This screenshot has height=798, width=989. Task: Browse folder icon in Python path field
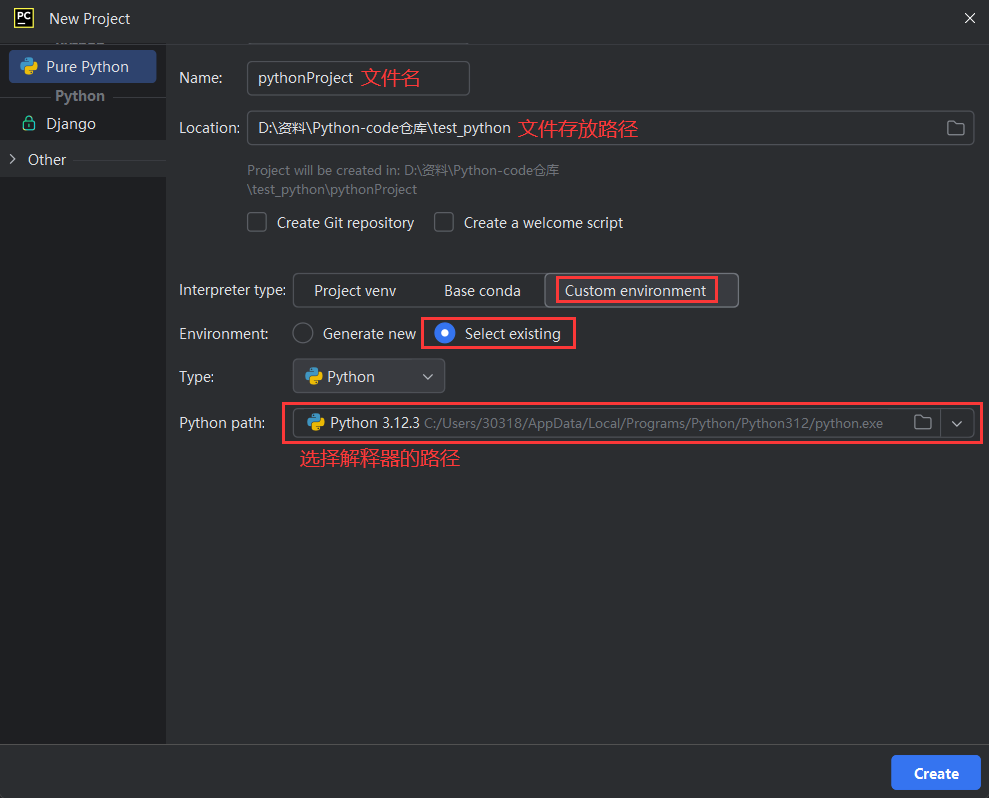point(922,423)
